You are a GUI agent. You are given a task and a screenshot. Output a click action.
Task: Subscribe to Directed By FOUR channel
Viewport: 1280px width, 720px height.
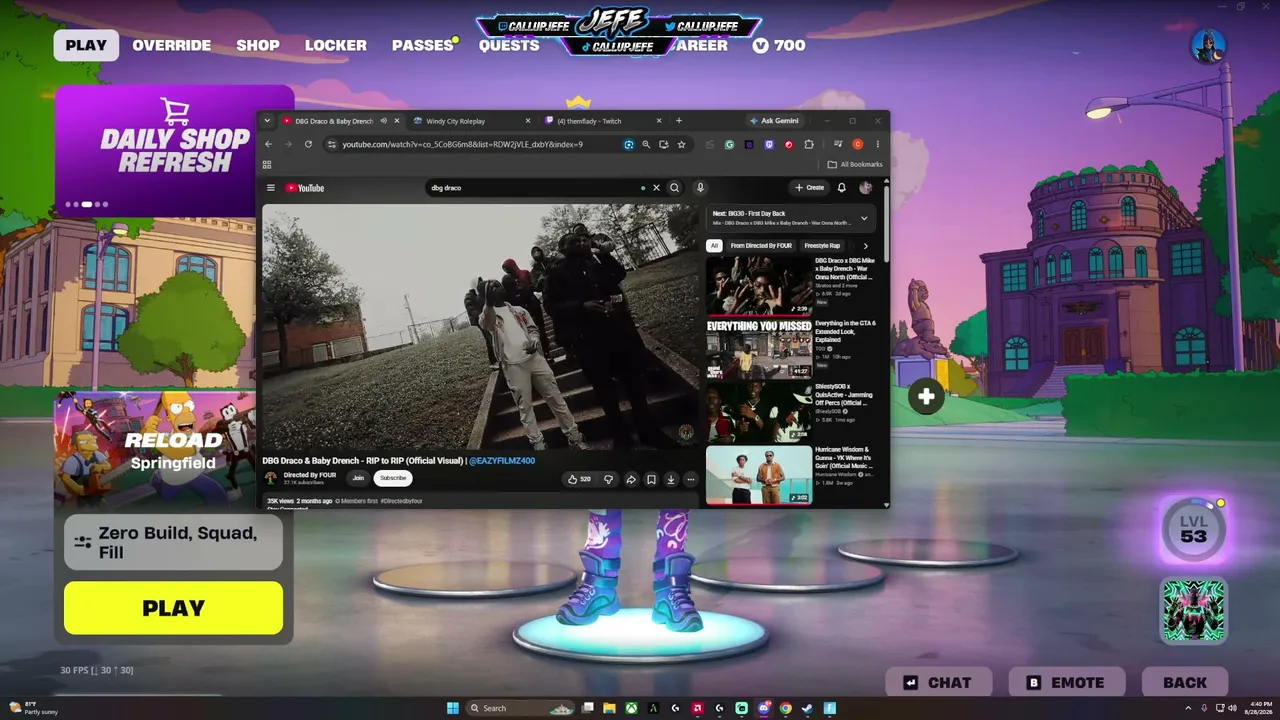coord(393,478)
